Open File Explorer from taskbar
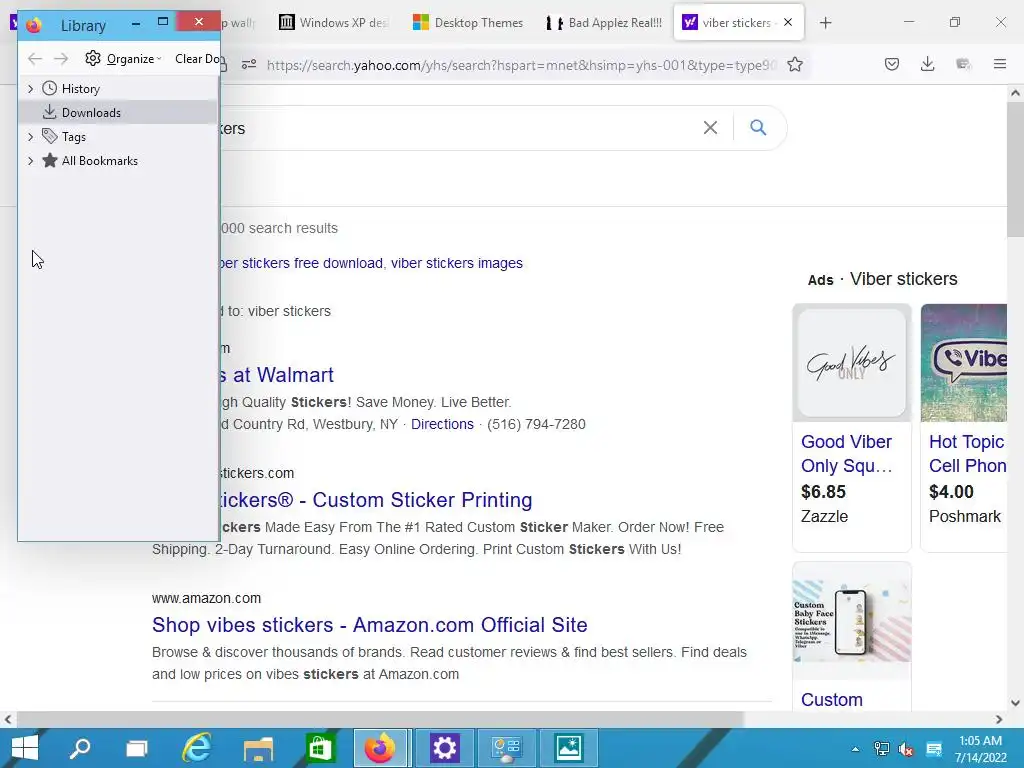This screenshot has width=1024, height=768. tap(259, 748)
